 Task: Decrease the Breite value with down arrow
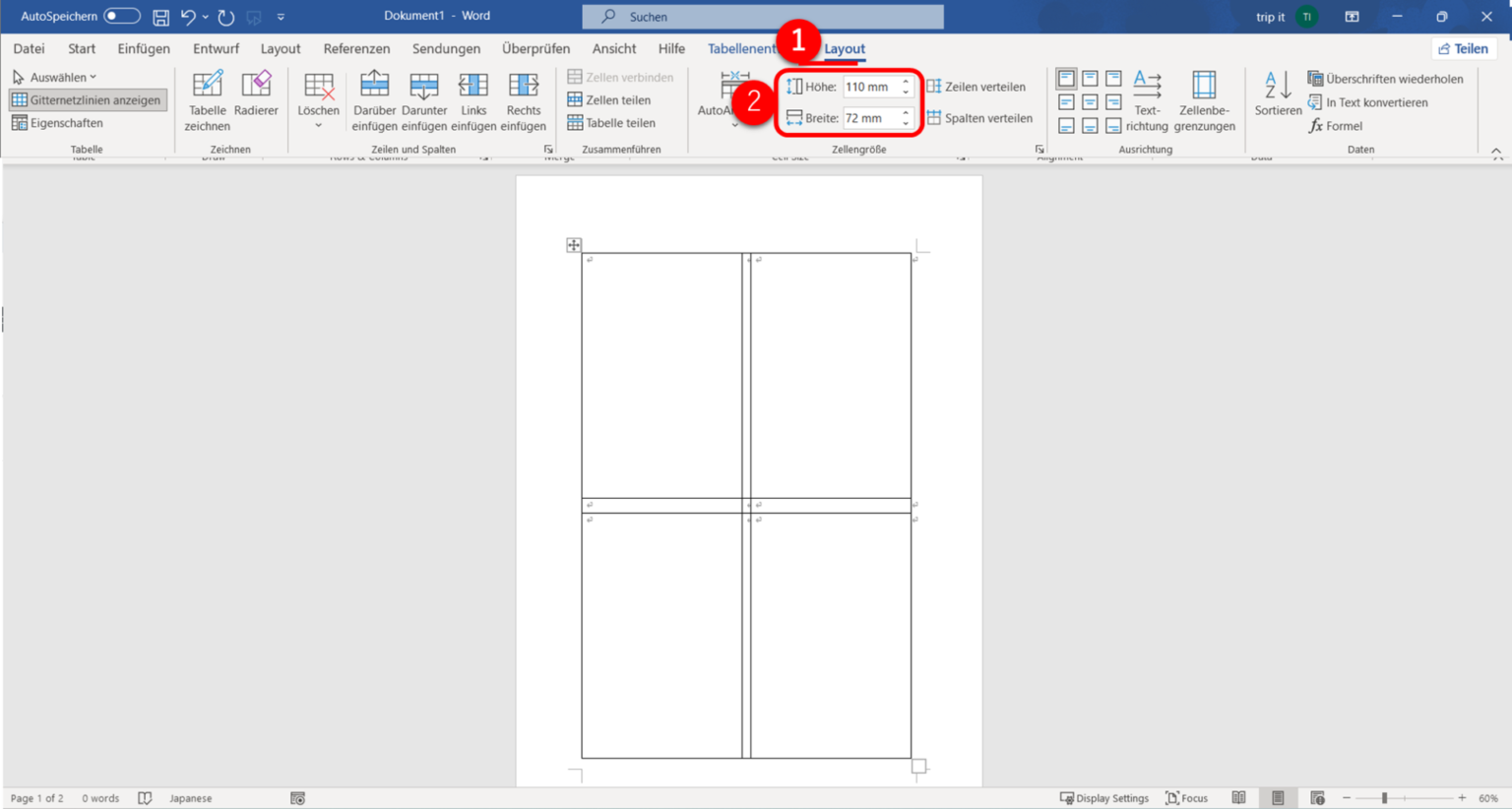click(x=906, y=123)
